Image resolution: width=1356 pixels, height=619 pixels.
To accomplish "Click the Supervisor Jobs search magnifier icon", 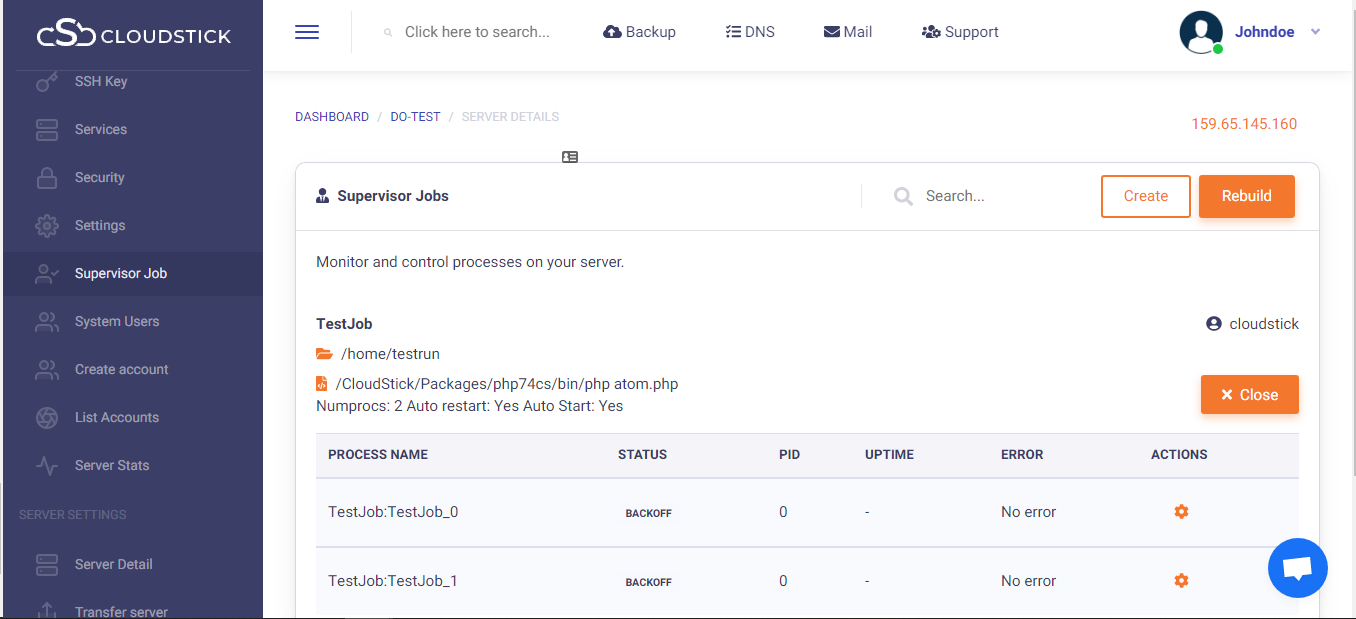I will (x=903, y=197).
